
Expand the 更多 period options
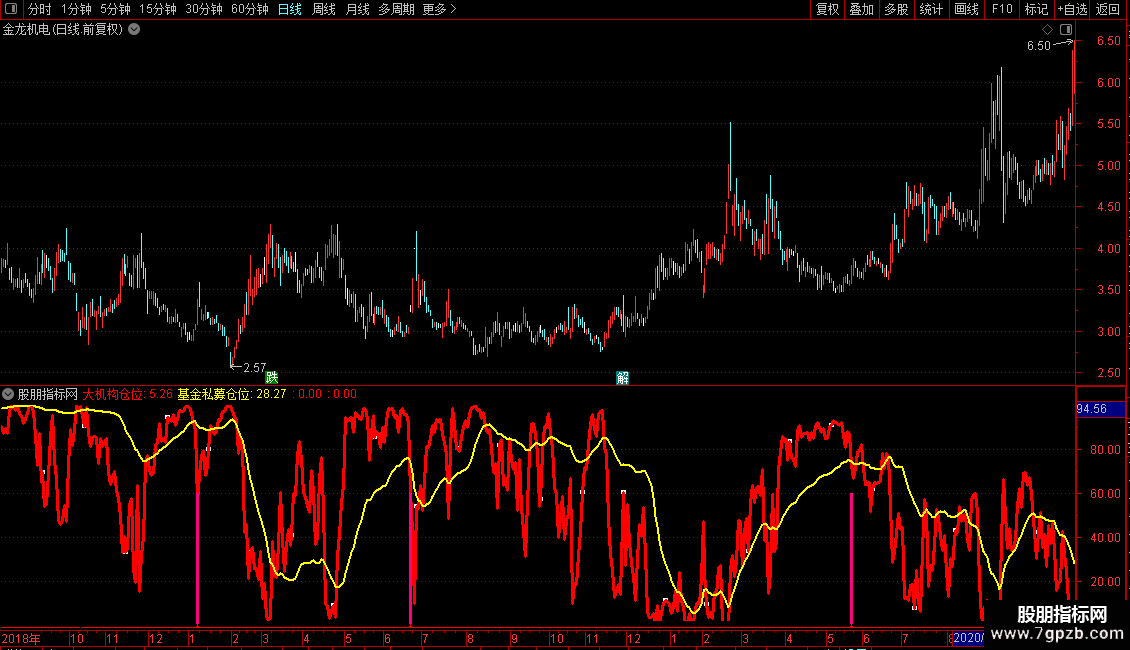pos(439,9)
